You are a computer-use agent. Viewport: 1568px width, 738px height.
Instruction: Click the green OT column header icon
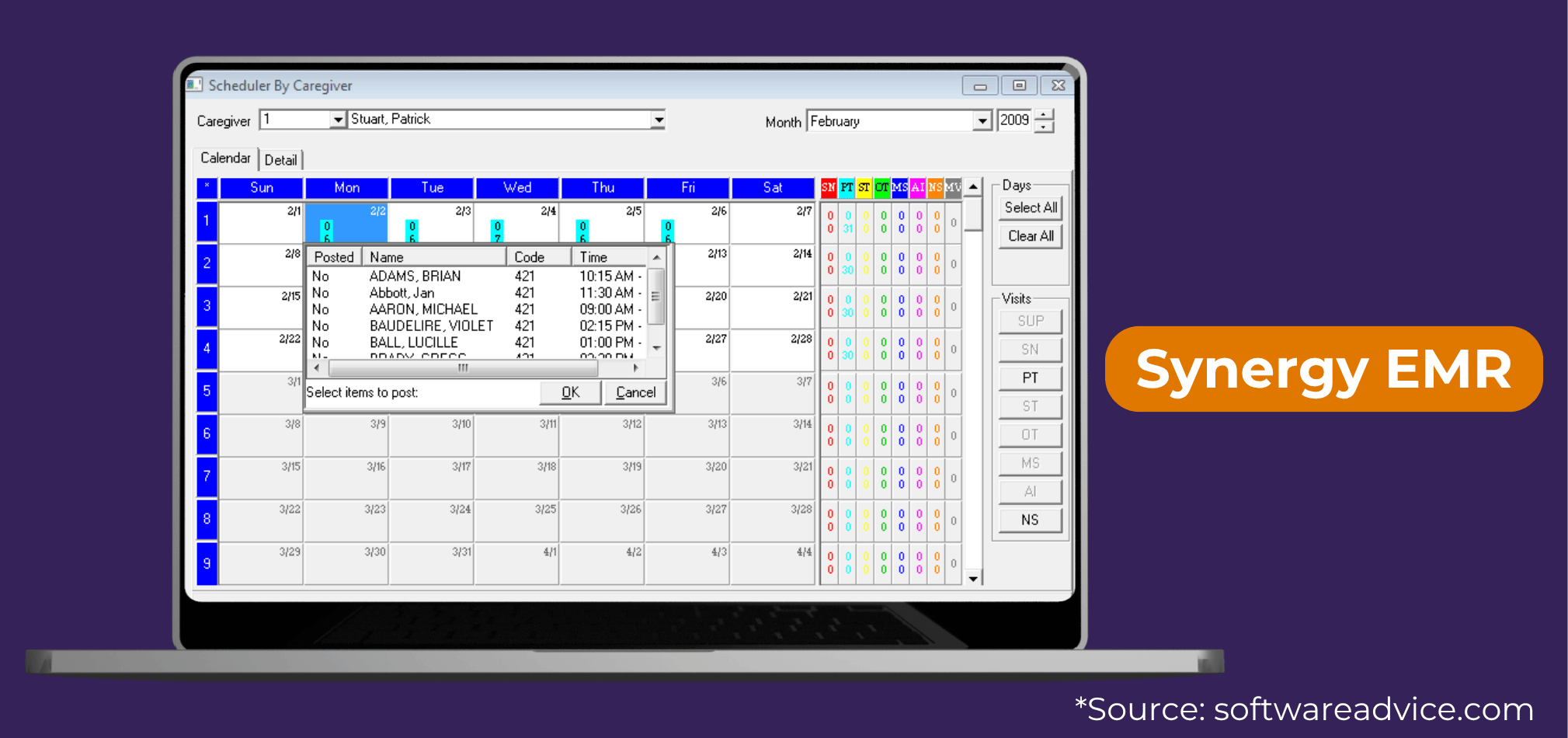[x=881, y=187]
